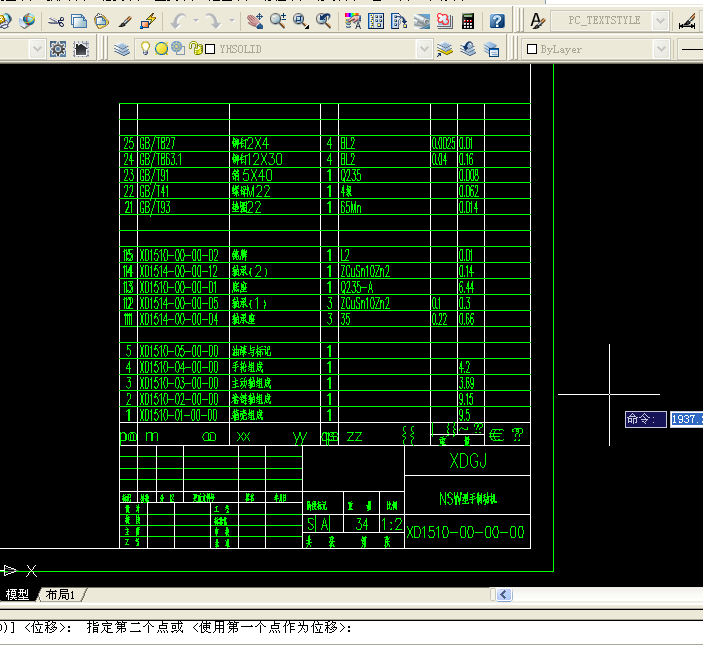Toggle freeze/thaw sun icon for YHSOLID layer
This screenshot has width=703, height=645.
pyautogui.click(x=161, y=48)
